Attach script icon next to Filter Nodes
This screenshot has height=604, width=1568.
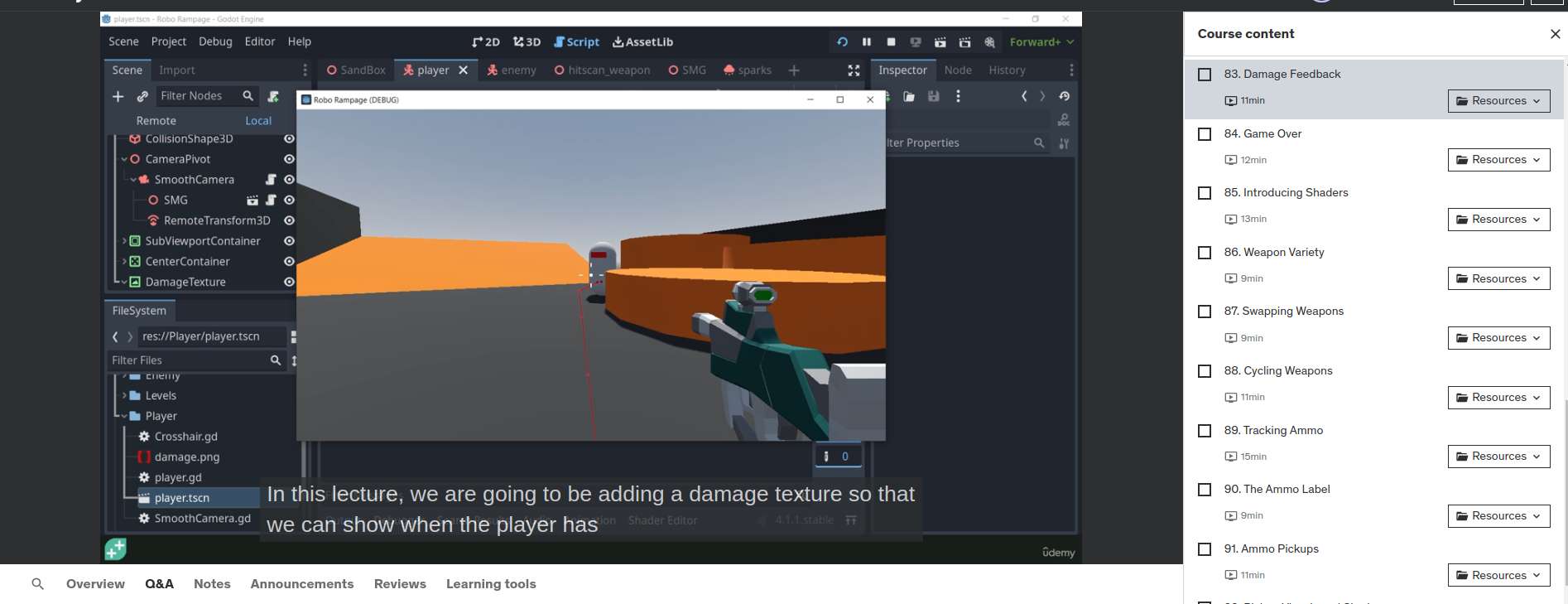click(x=273, y=96)
